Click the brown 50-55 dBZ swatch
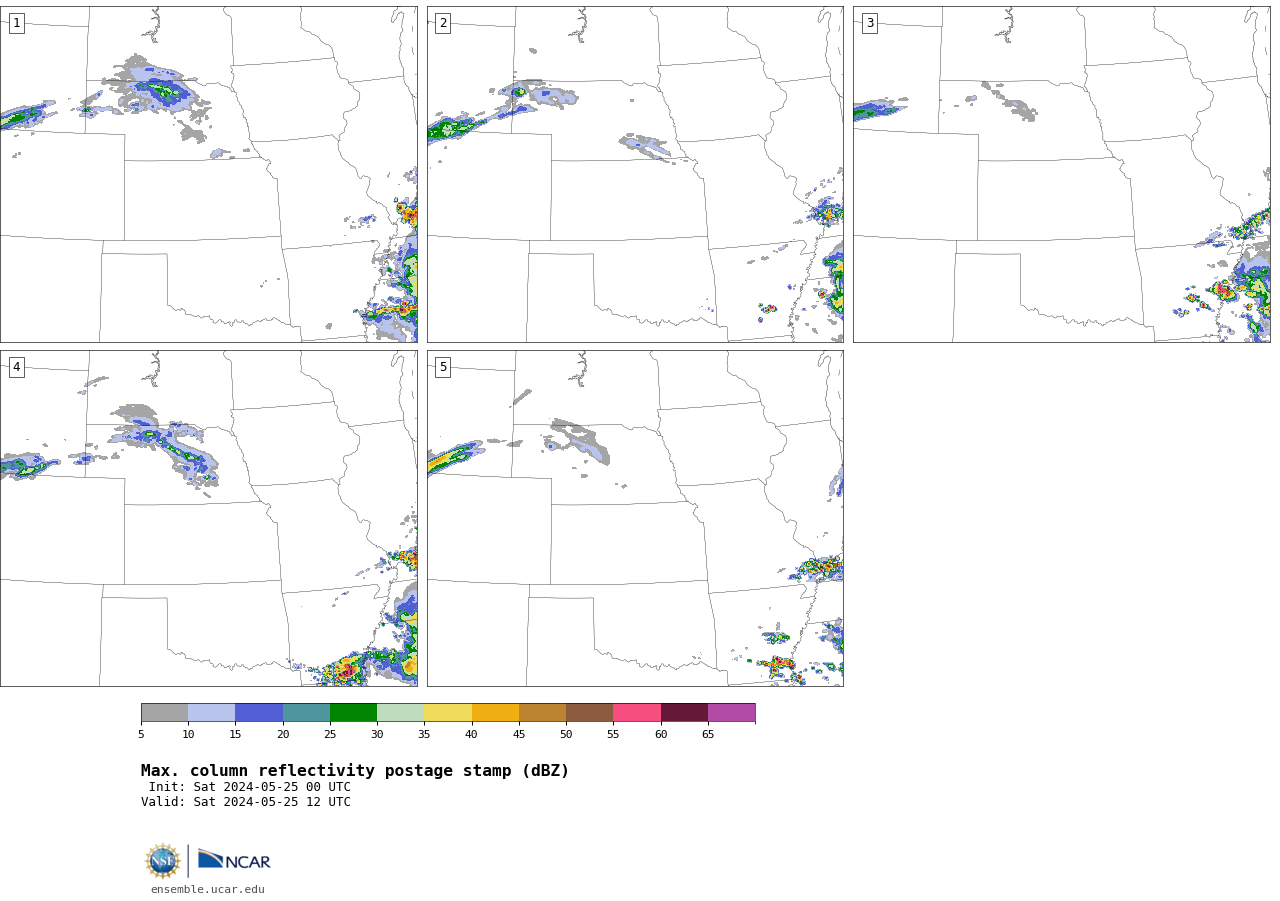 [589, 712]
